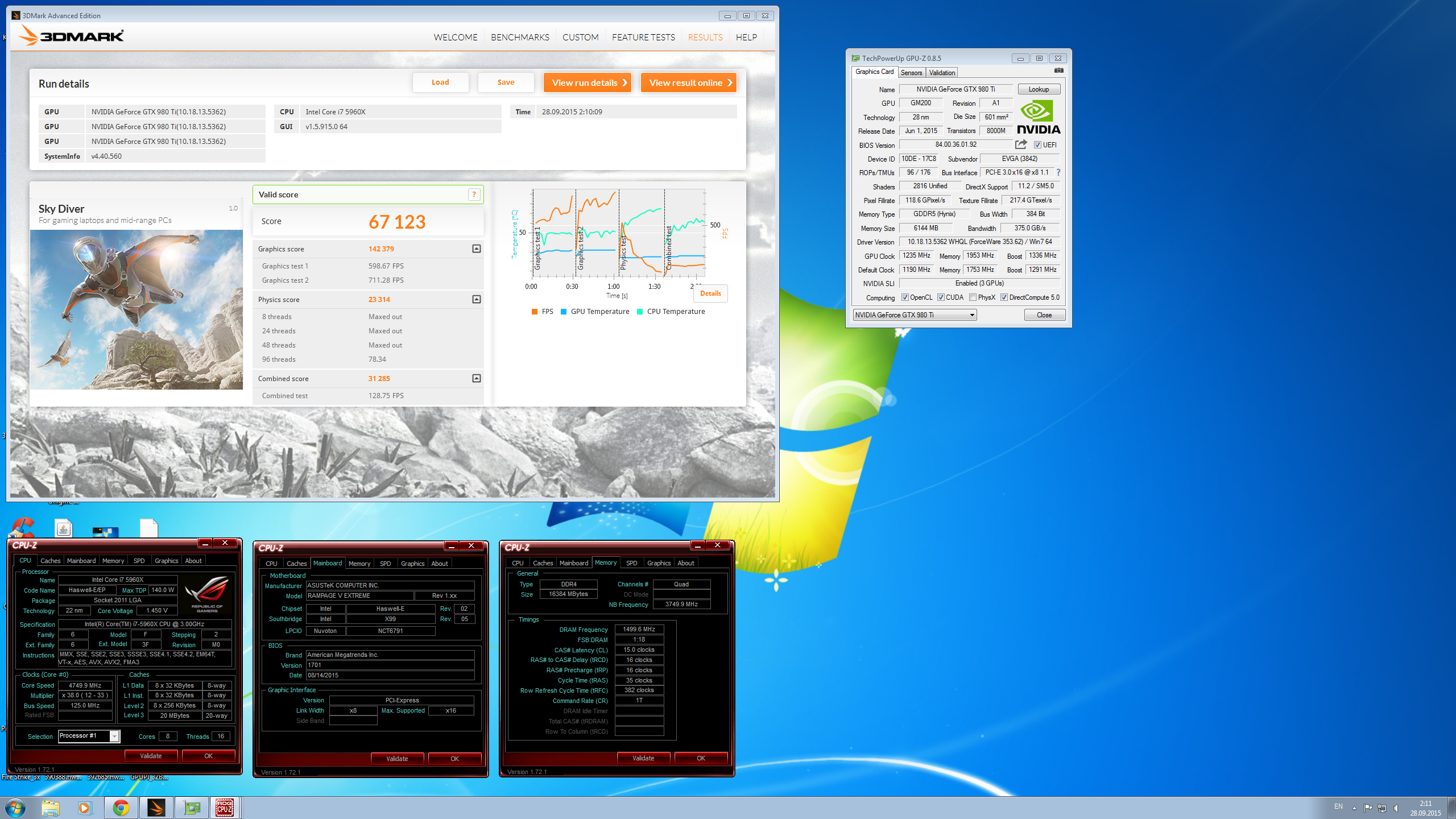Open Google Chrome from the taskbar

click(121, 808)
